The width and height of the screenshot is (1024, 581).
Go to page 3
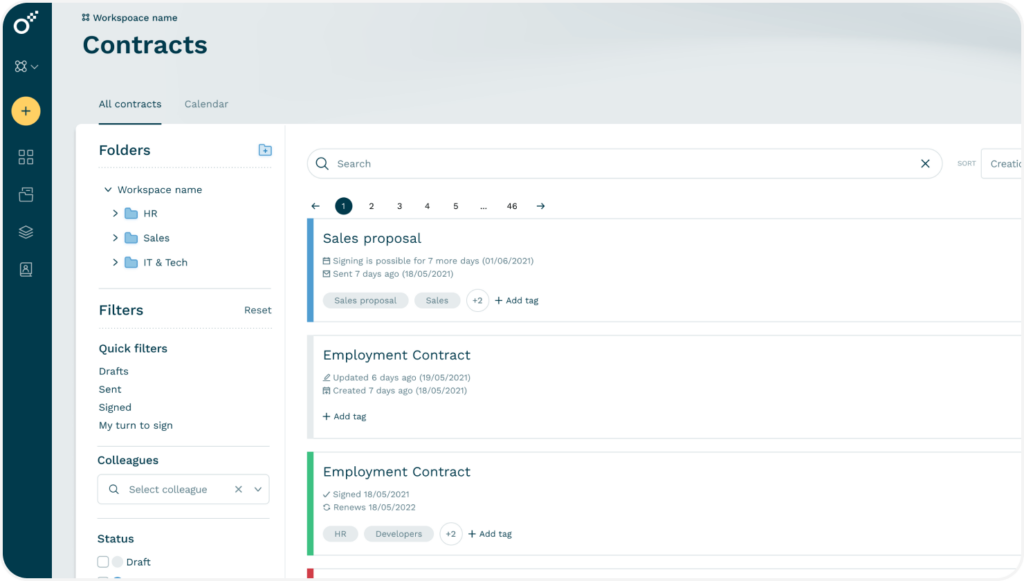400,206
